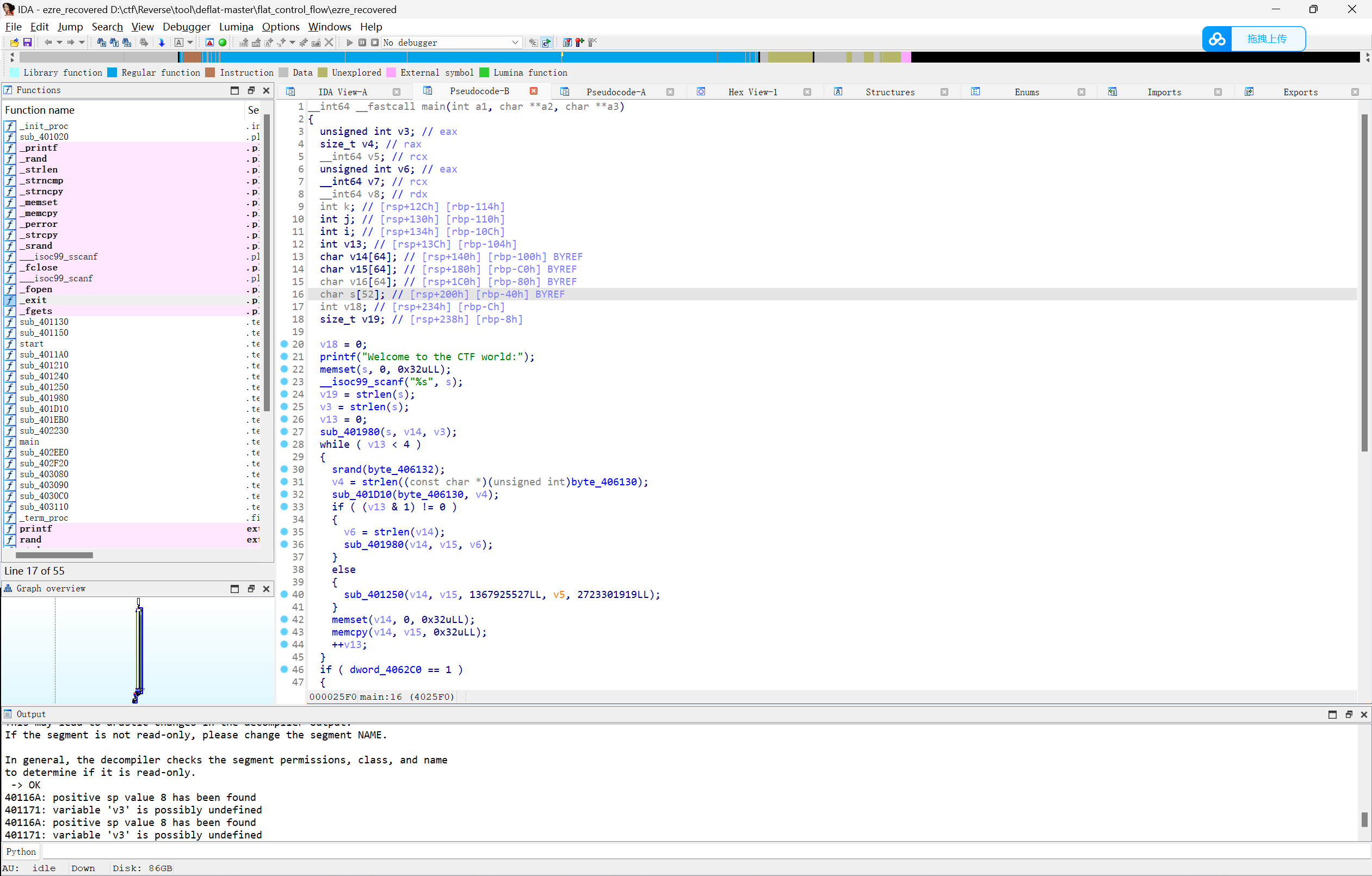
Task: Toggle breakpoint dot on line 40
Action: (285, 595)
